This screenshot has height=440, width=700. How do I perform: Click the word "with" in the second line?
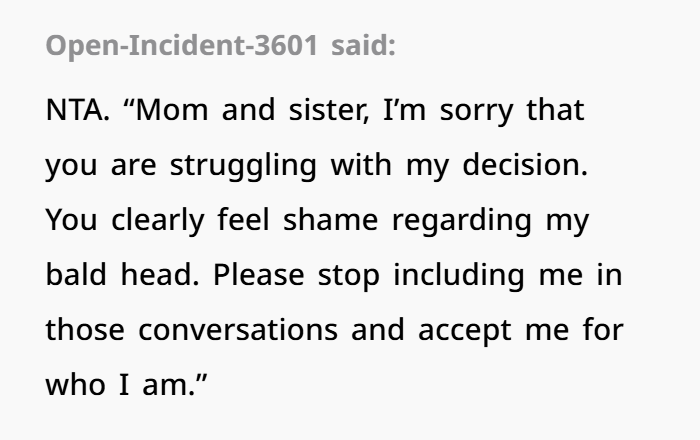[361, 165]
